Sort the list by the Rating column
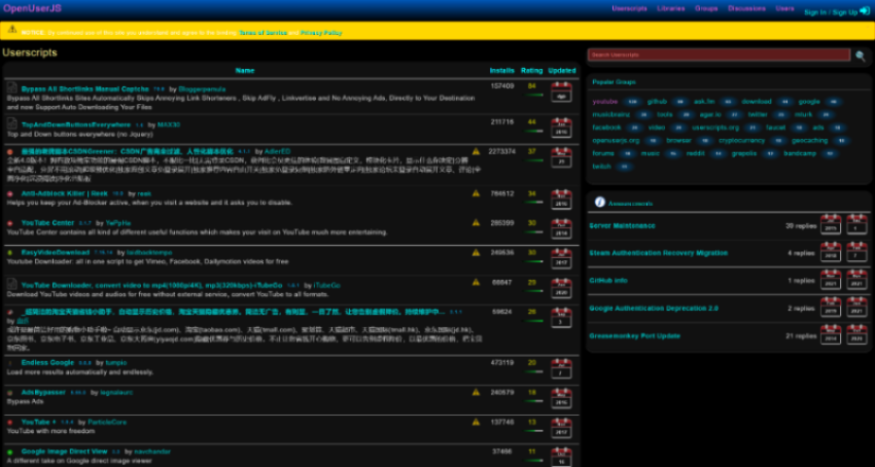The width and height of the screenshot is (875, 467). 531,70
